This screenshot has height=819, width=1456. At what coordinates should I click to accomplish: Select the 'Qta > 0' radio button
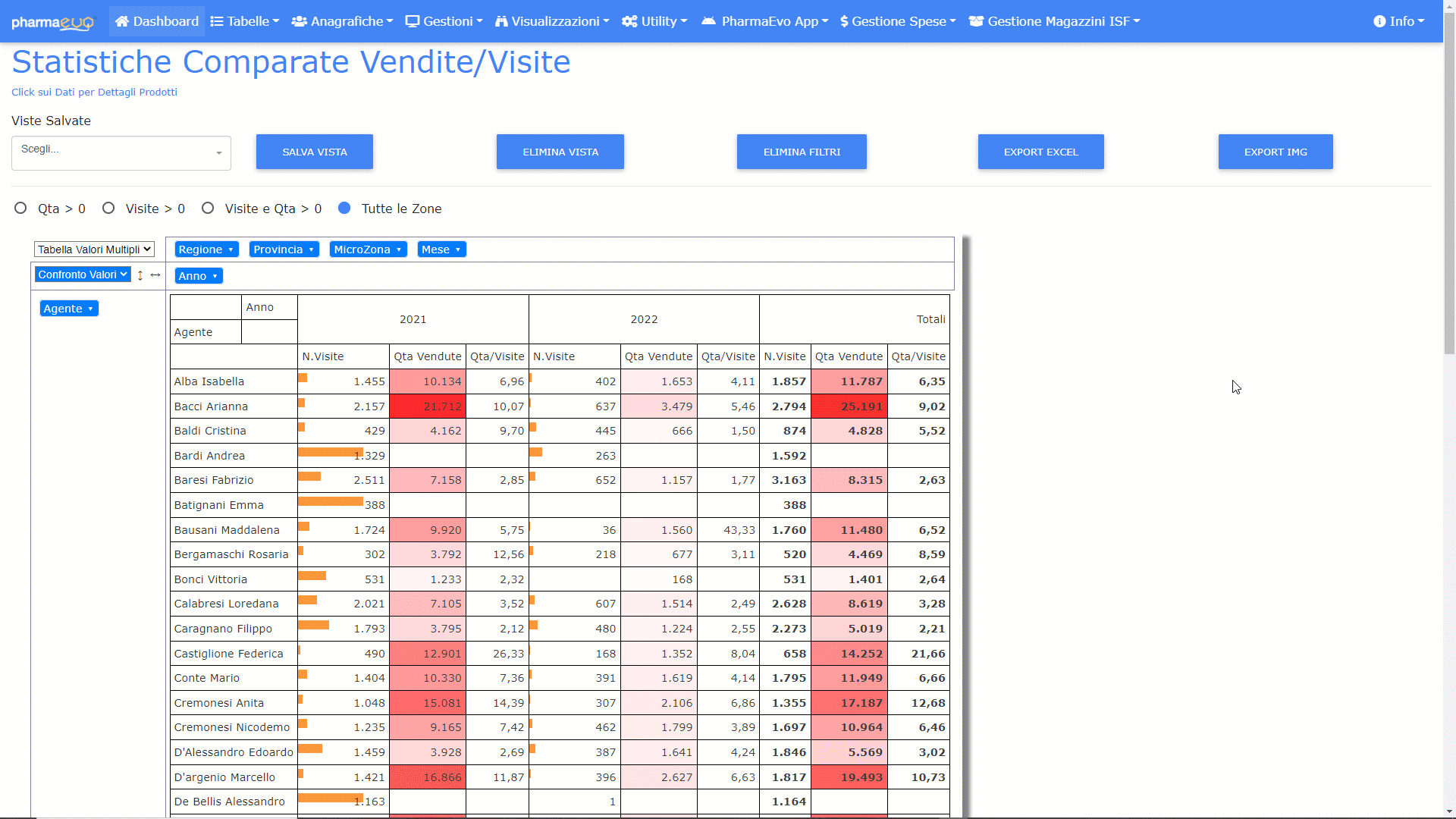(20, 208)
